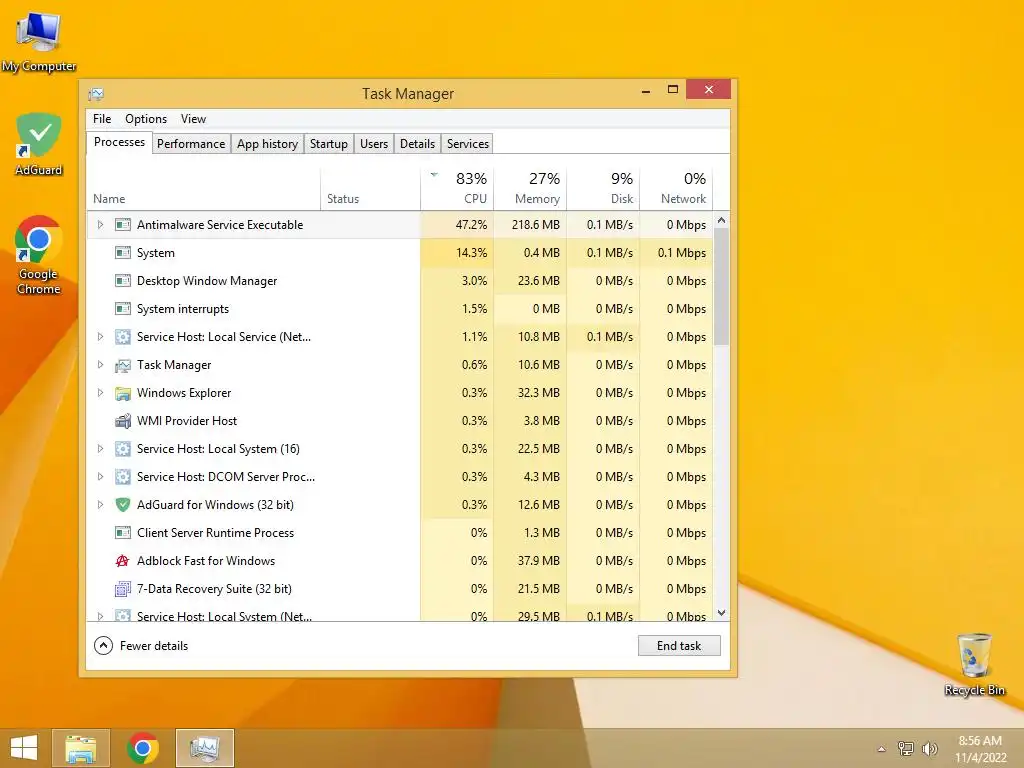Open the Options menu
The image size is (1024, 768).
pyautogui.click(x=146, y=119)
